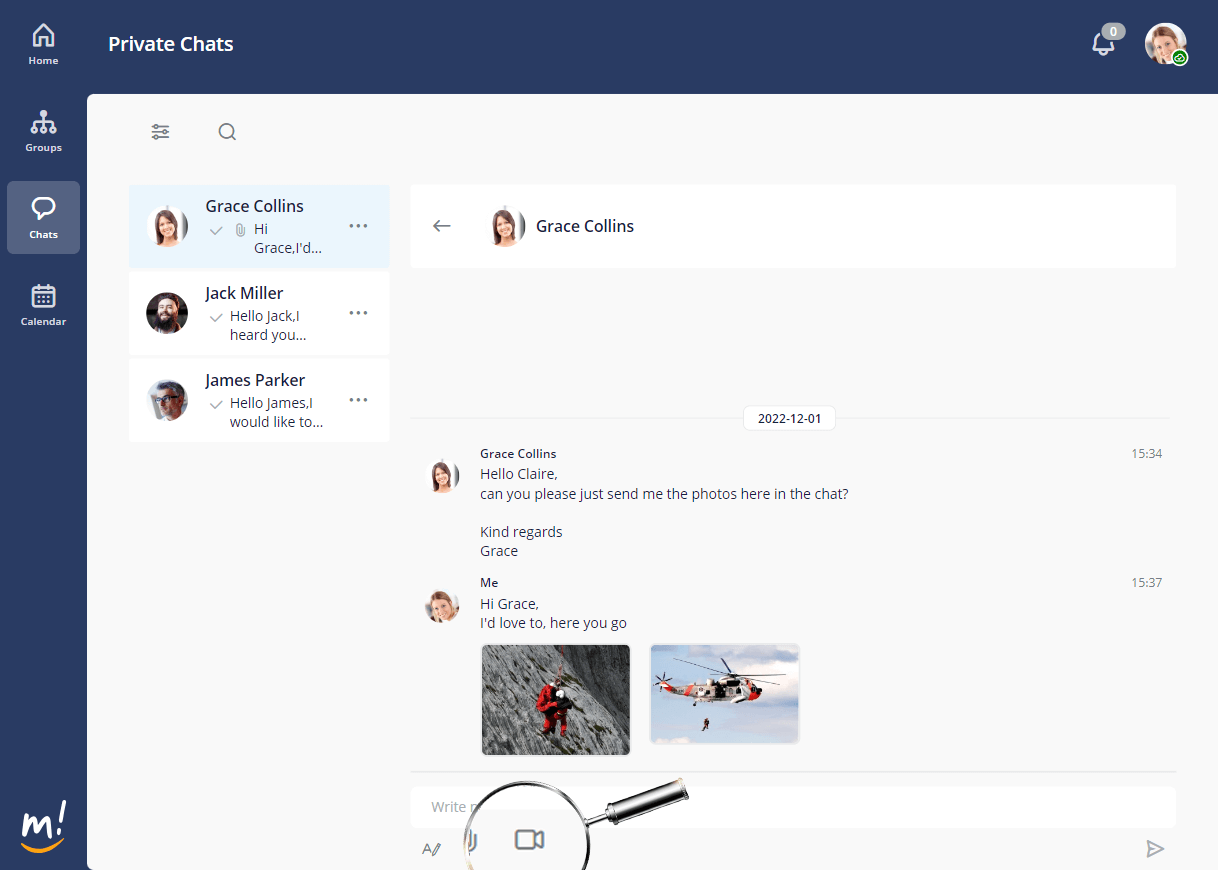Open Jack Miller chat in list
The image size is (1218, 870).
(x=259, y=314)
